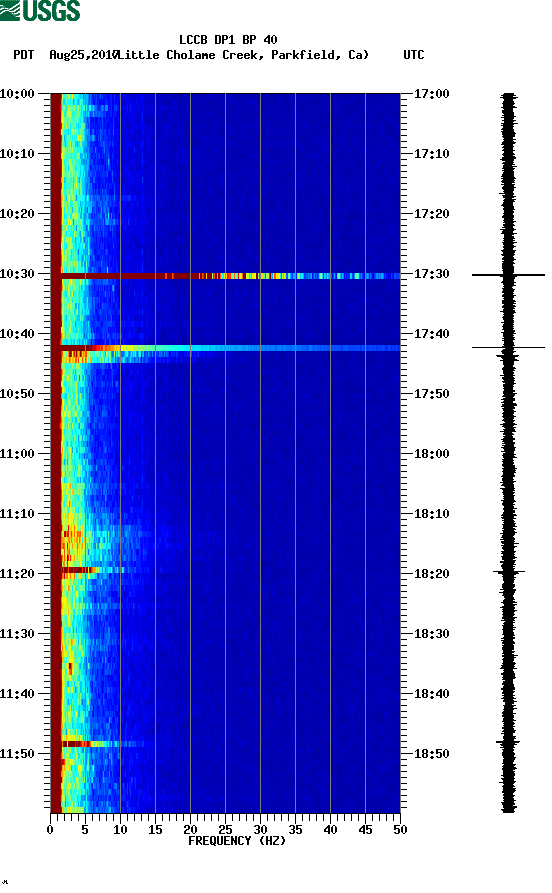Click the 'FREQUENCY (HZ)' axis label
The width and height of the screenshot is (552, 893).
click(237, 841)
